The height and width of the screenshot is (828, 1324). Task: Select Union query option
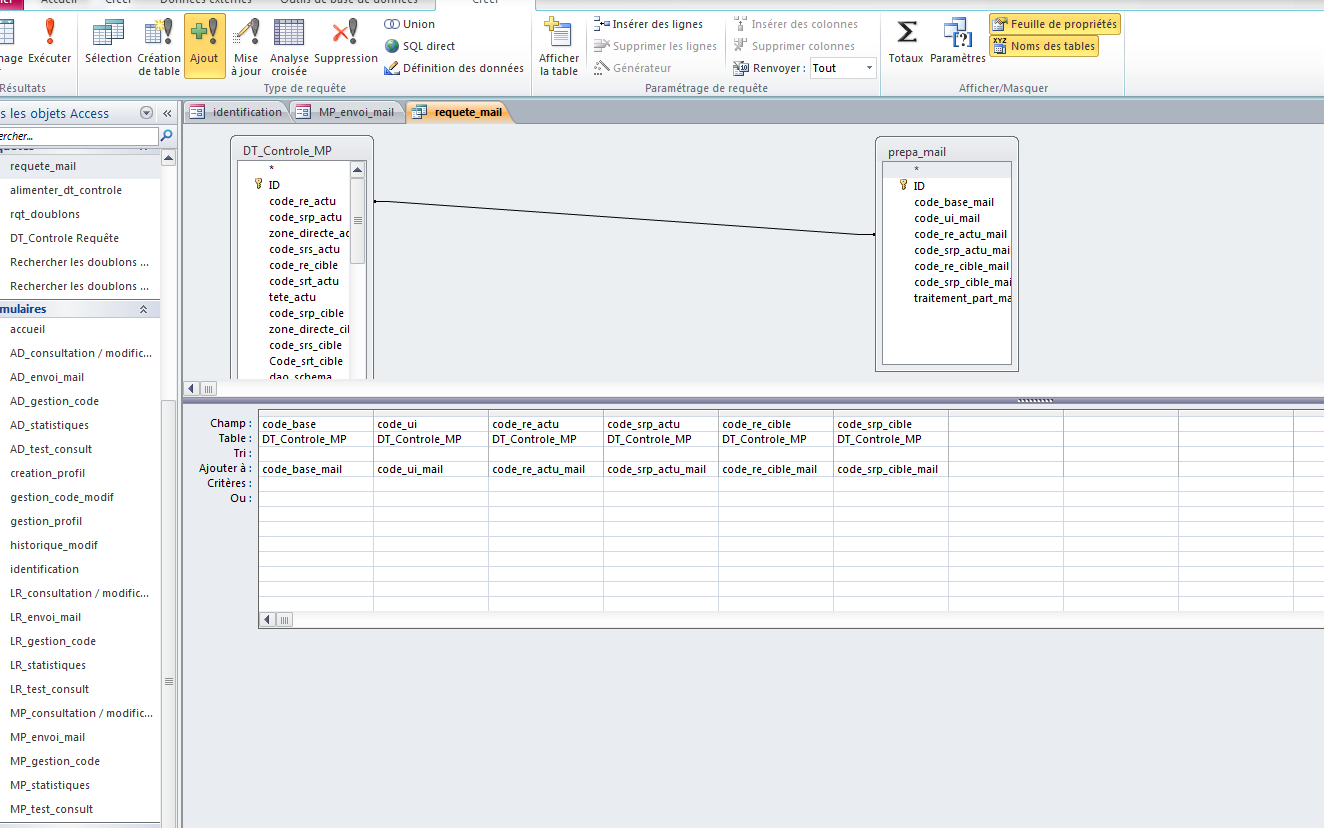point(410,24)
